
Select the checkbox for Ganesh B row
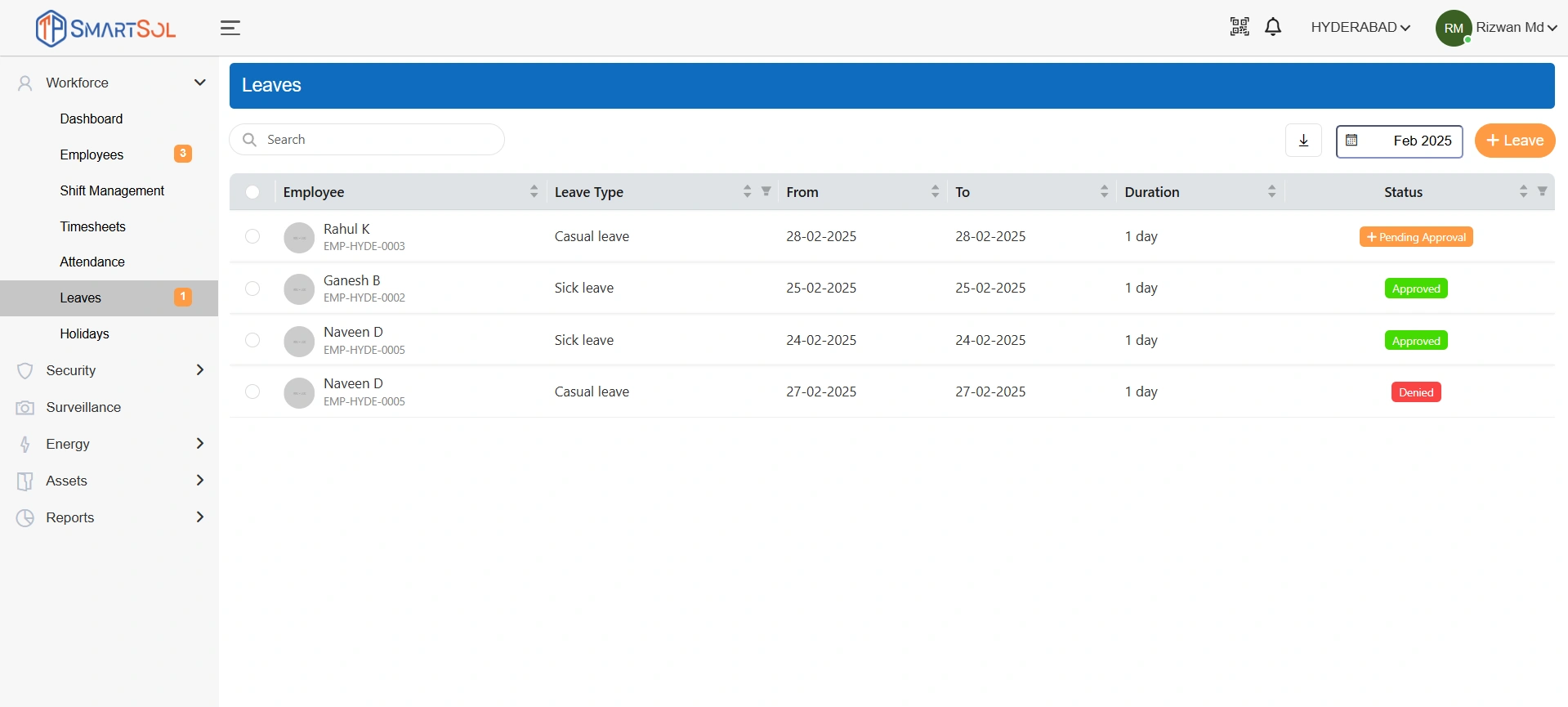[252, 289]
